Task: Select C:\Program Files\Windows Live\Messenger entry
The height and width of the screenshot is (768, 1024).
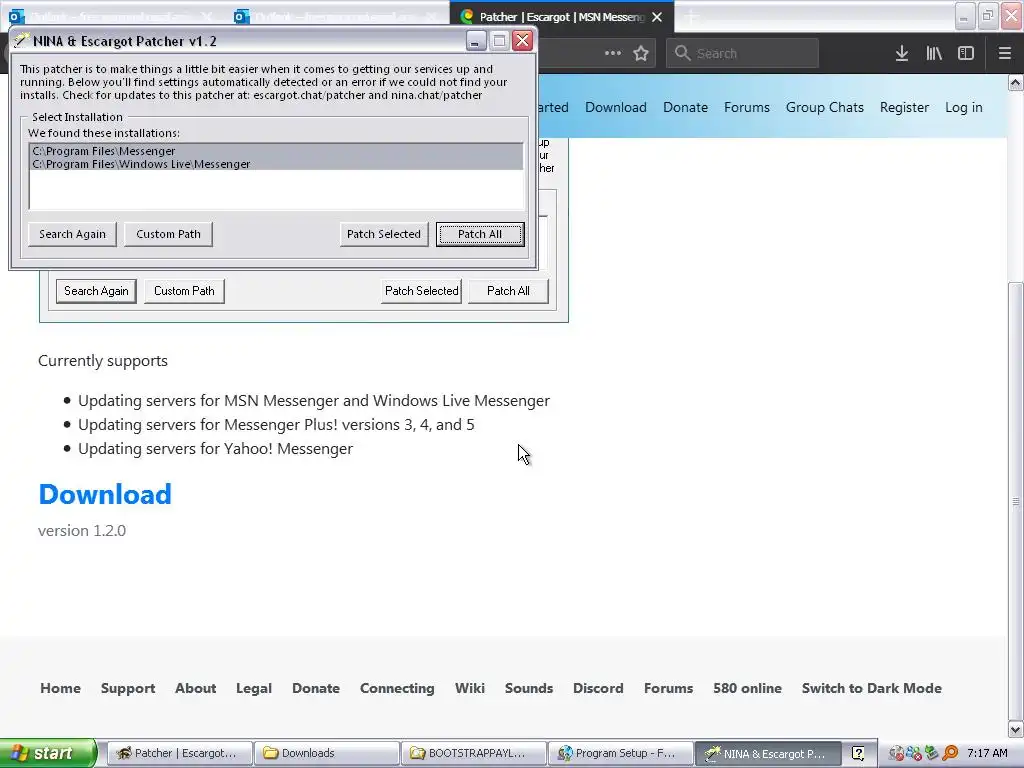Action: [x=276, y=164]
